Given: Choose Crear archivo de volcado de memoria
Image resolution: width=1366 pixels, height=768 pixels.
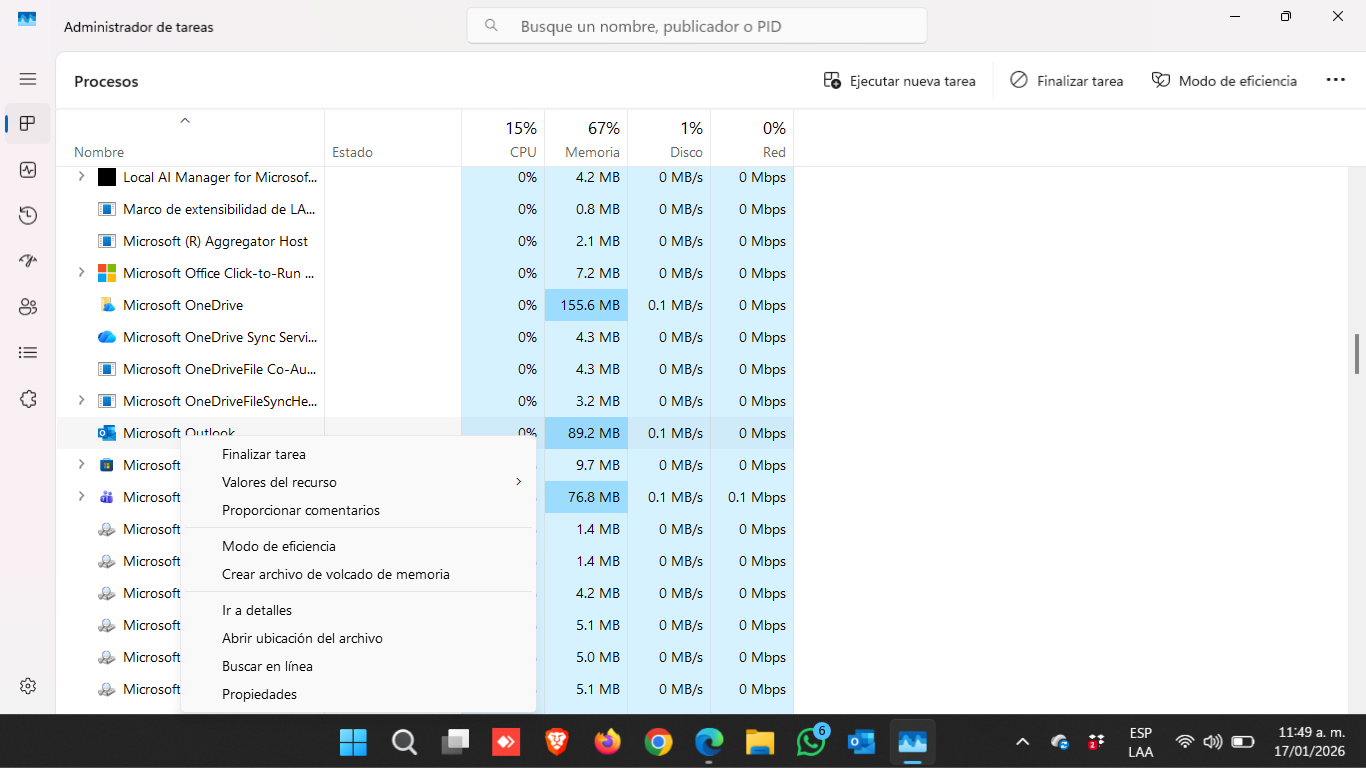Looking at the screenshot, I should click(336, 574).
